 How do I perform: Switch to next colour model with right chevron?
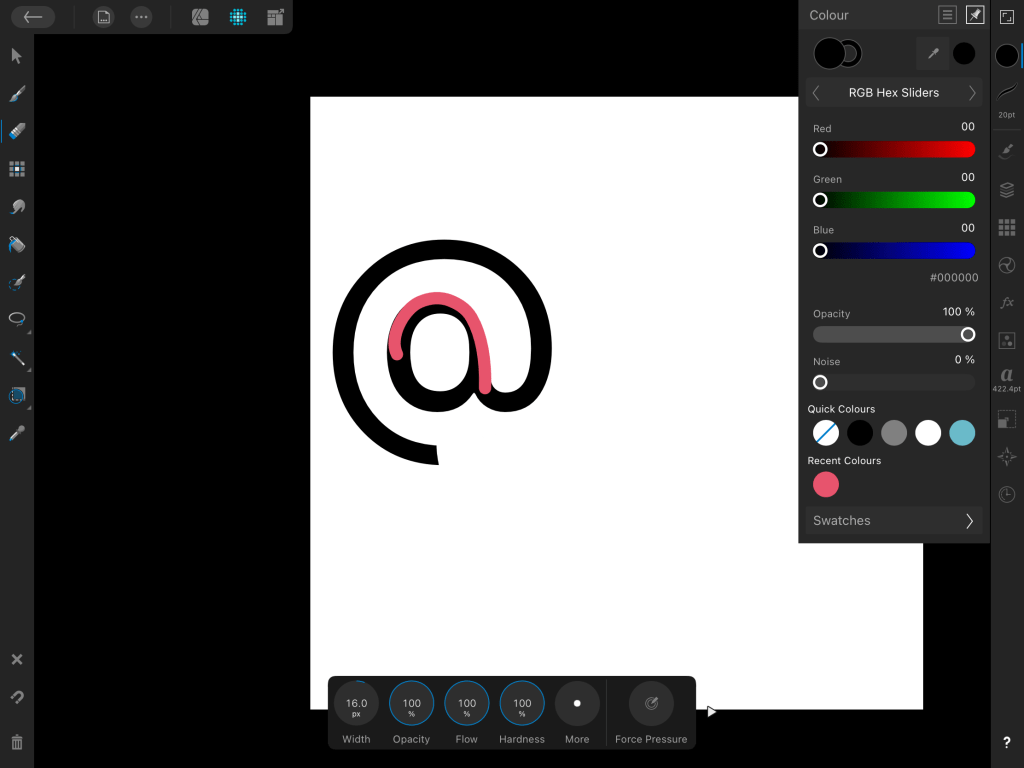pos(972,93)
